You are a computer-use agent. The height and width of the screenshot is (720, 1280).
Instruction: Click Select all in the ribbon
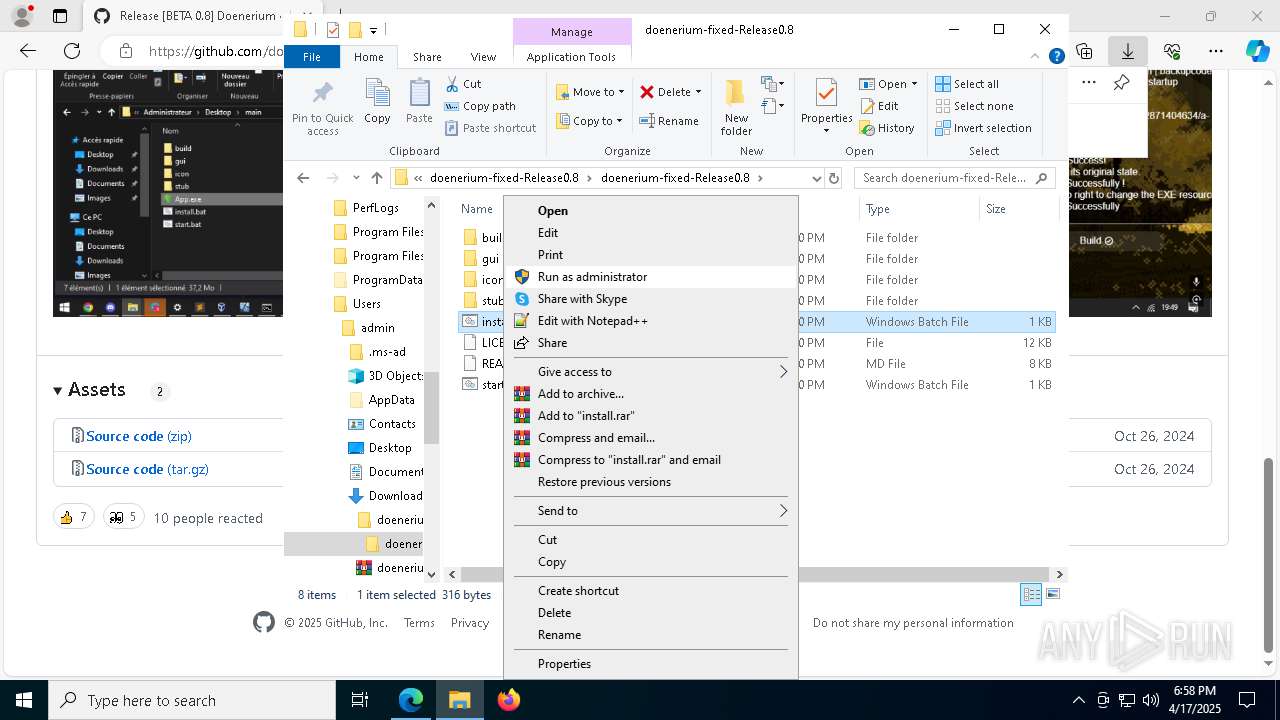coord(967,84)
